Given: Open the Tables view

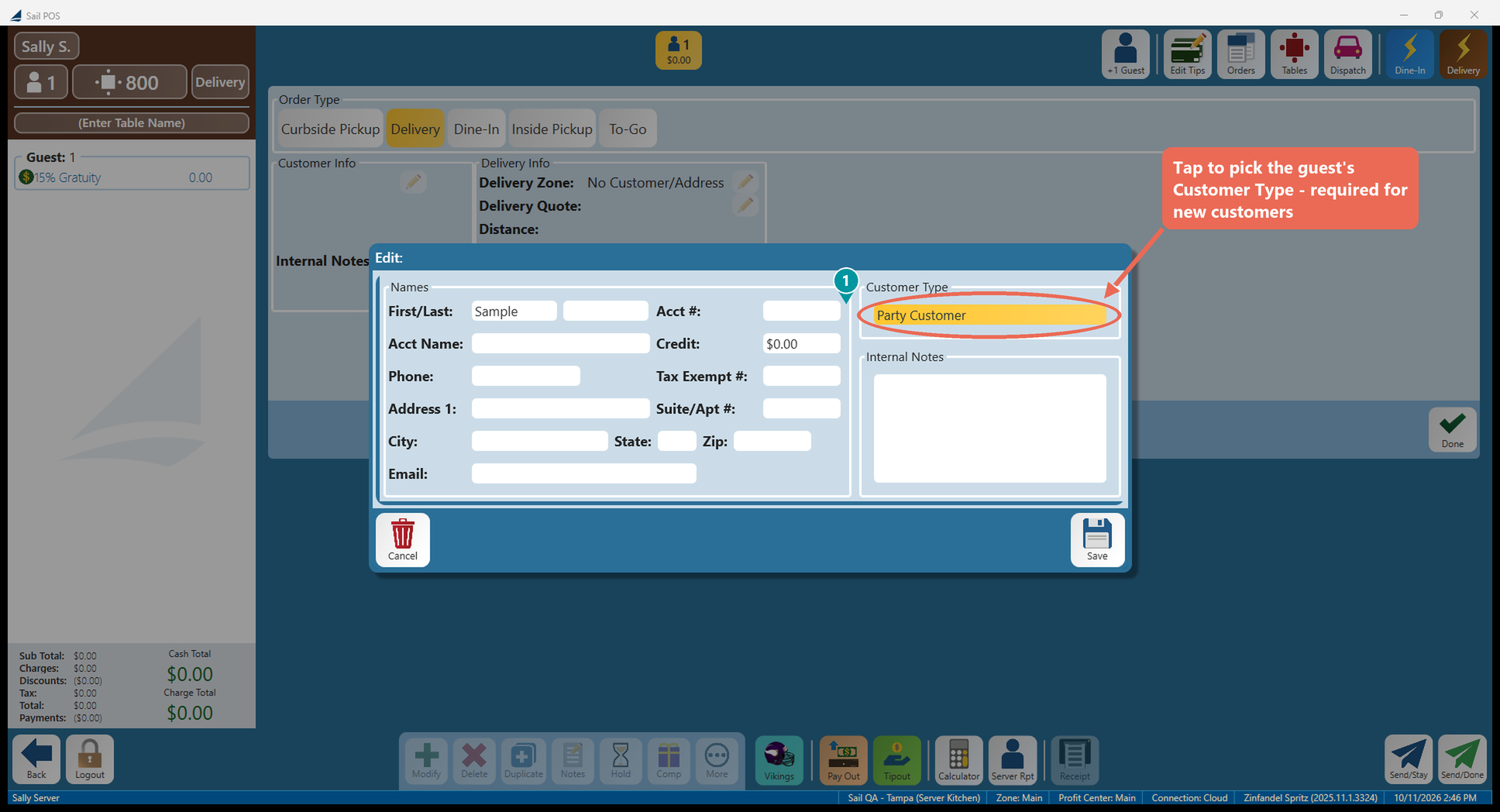Looking at the screenshot, I should point(1294,54).
